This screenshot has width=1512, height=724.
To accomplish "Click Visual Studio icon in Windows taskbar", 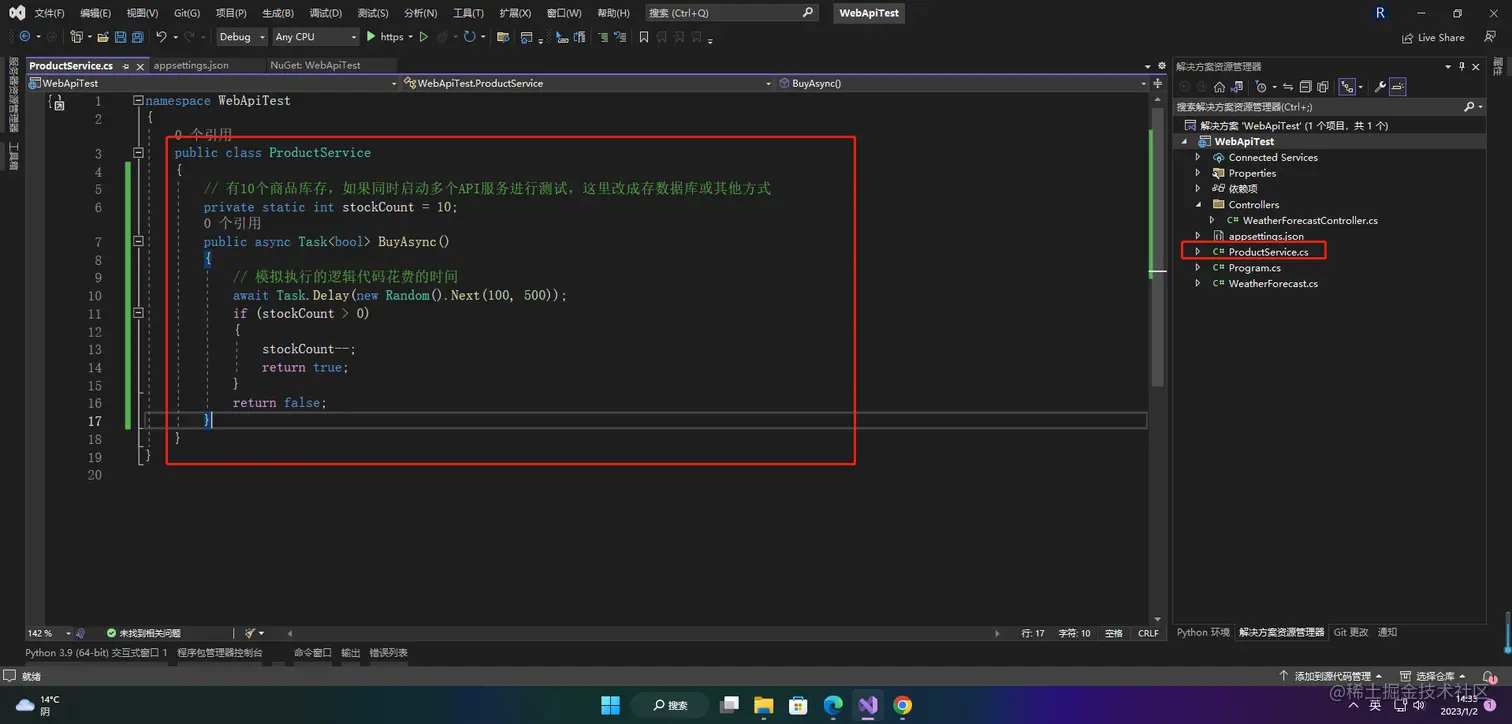I will click(x=868, y=705).
